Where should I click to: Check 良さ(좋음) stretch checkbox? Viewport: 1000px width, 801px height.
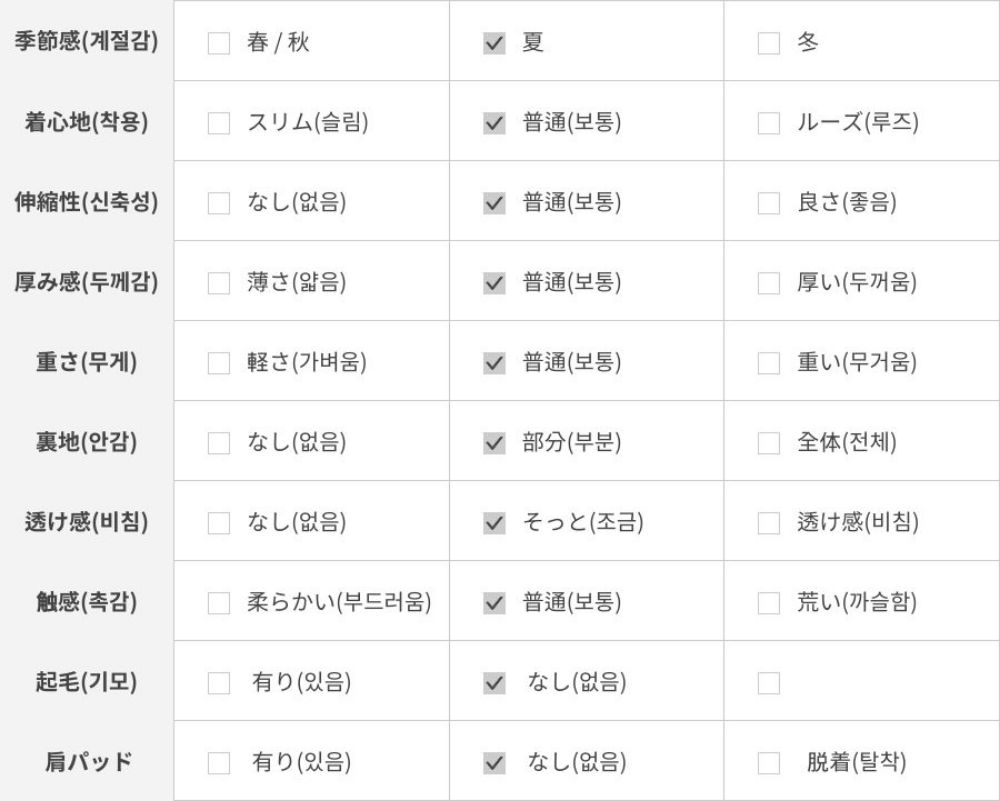pos(769,204)
